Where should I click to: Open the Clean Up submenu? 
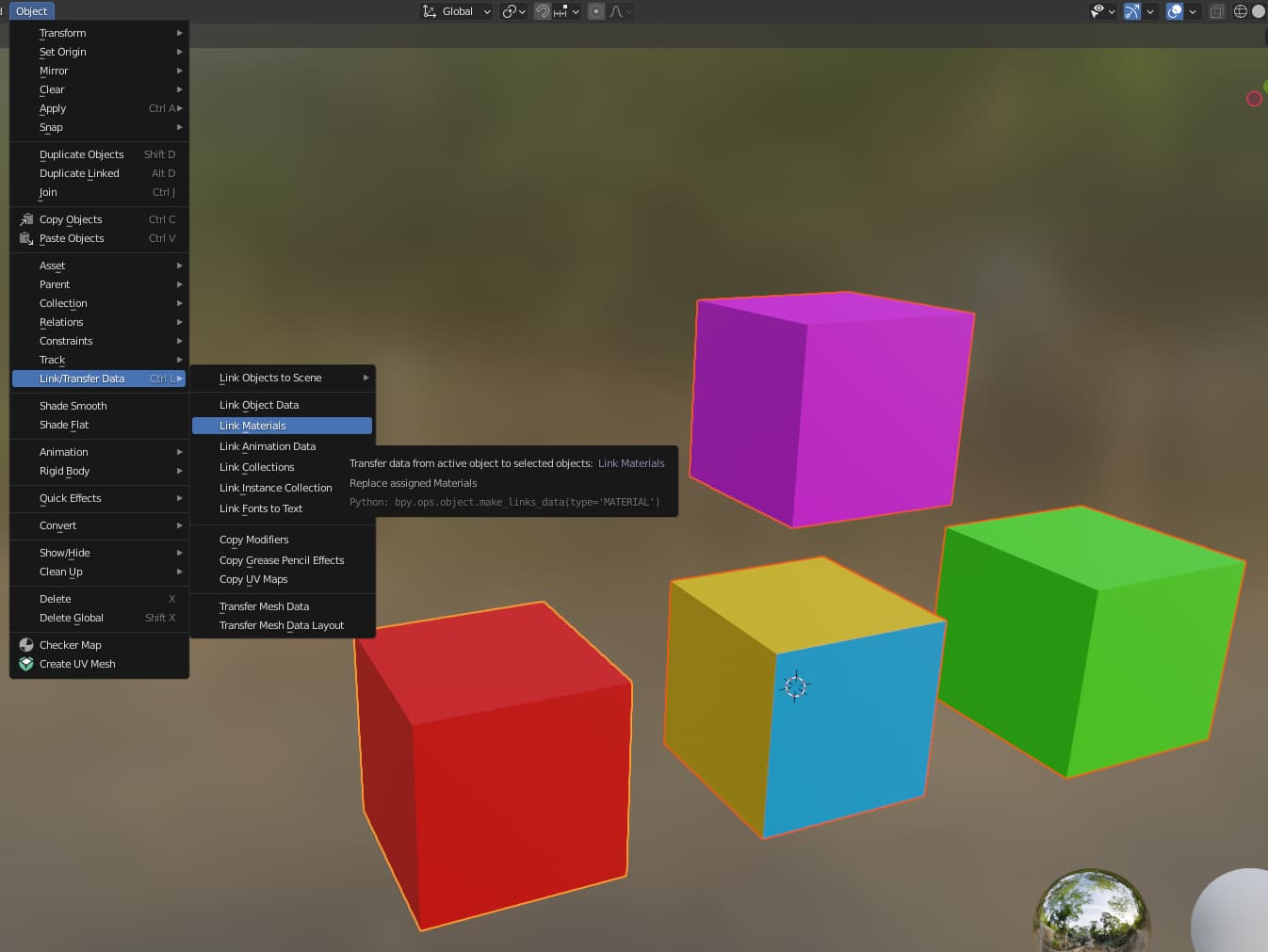tap(99, 572)
